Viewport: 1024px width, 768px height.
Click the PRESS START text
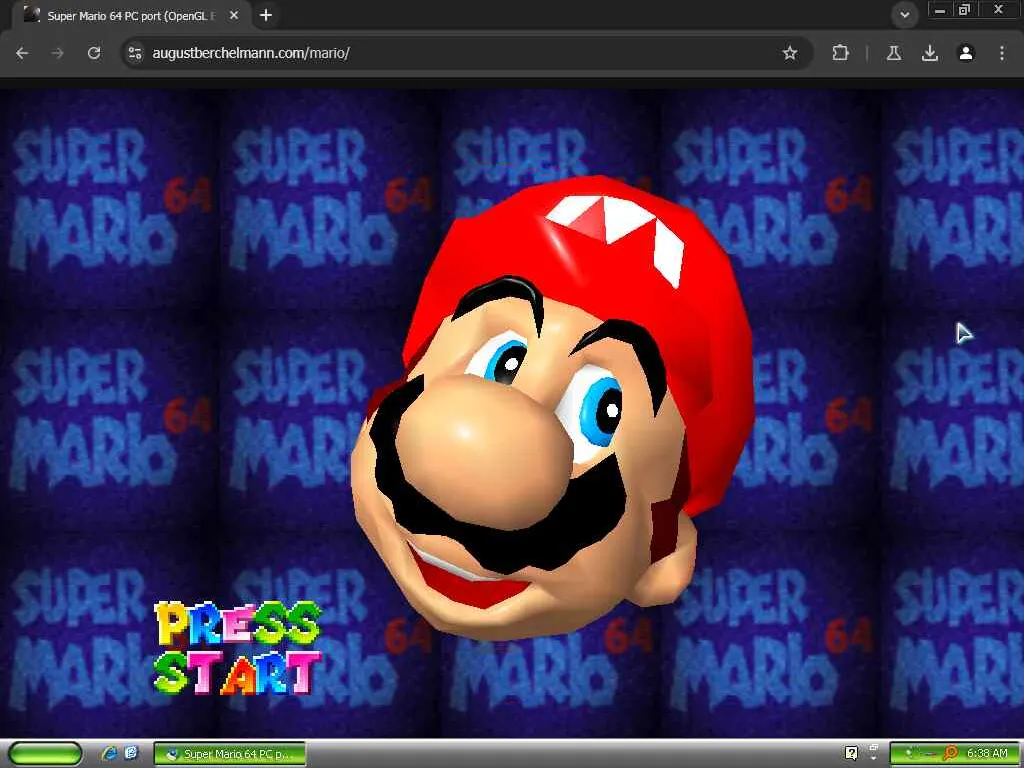click(x=238, y=648)
